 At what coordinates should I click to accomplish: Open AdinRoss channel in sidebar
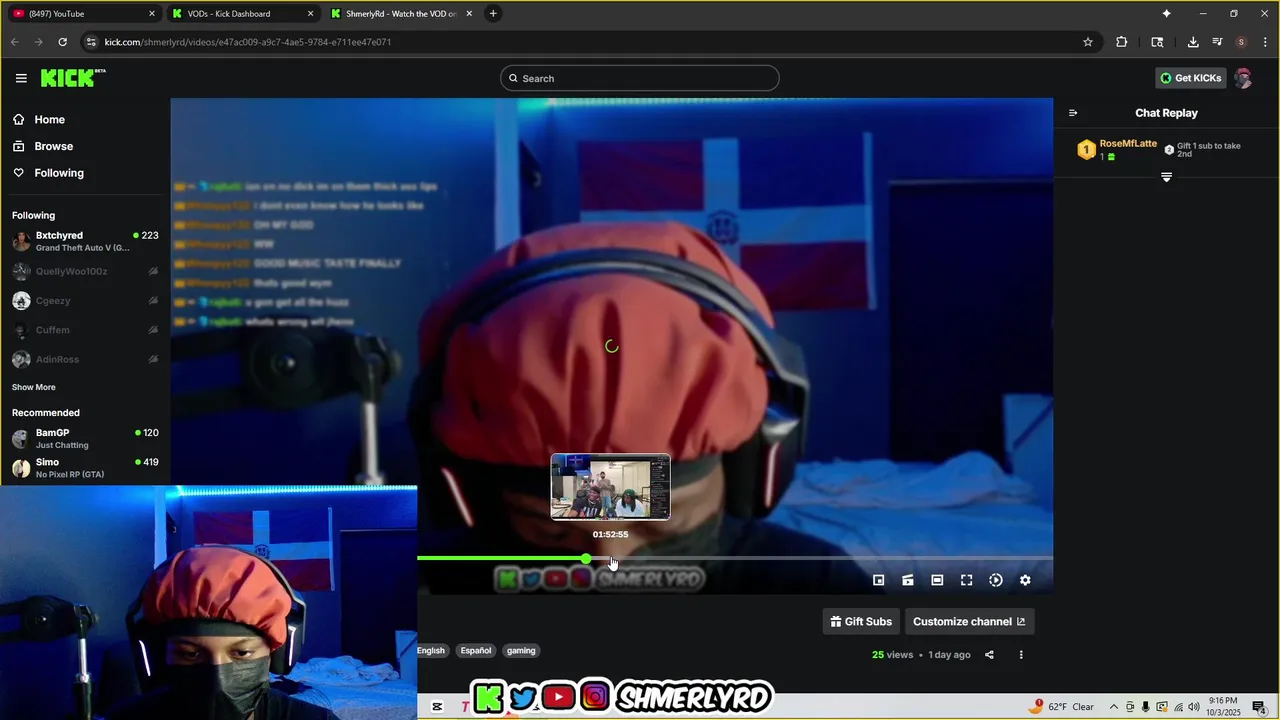click(x=85, y=359)
